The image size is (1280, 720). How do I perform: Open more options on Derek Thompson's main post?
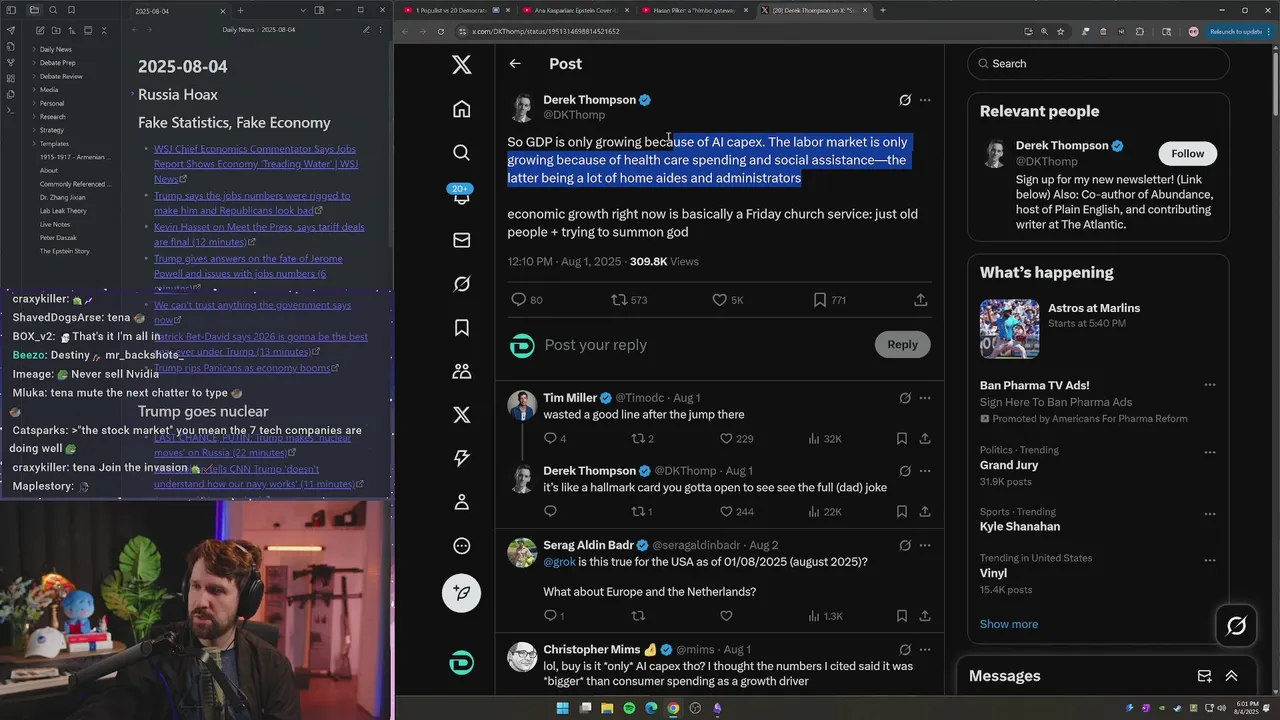[x=925, y=100]
